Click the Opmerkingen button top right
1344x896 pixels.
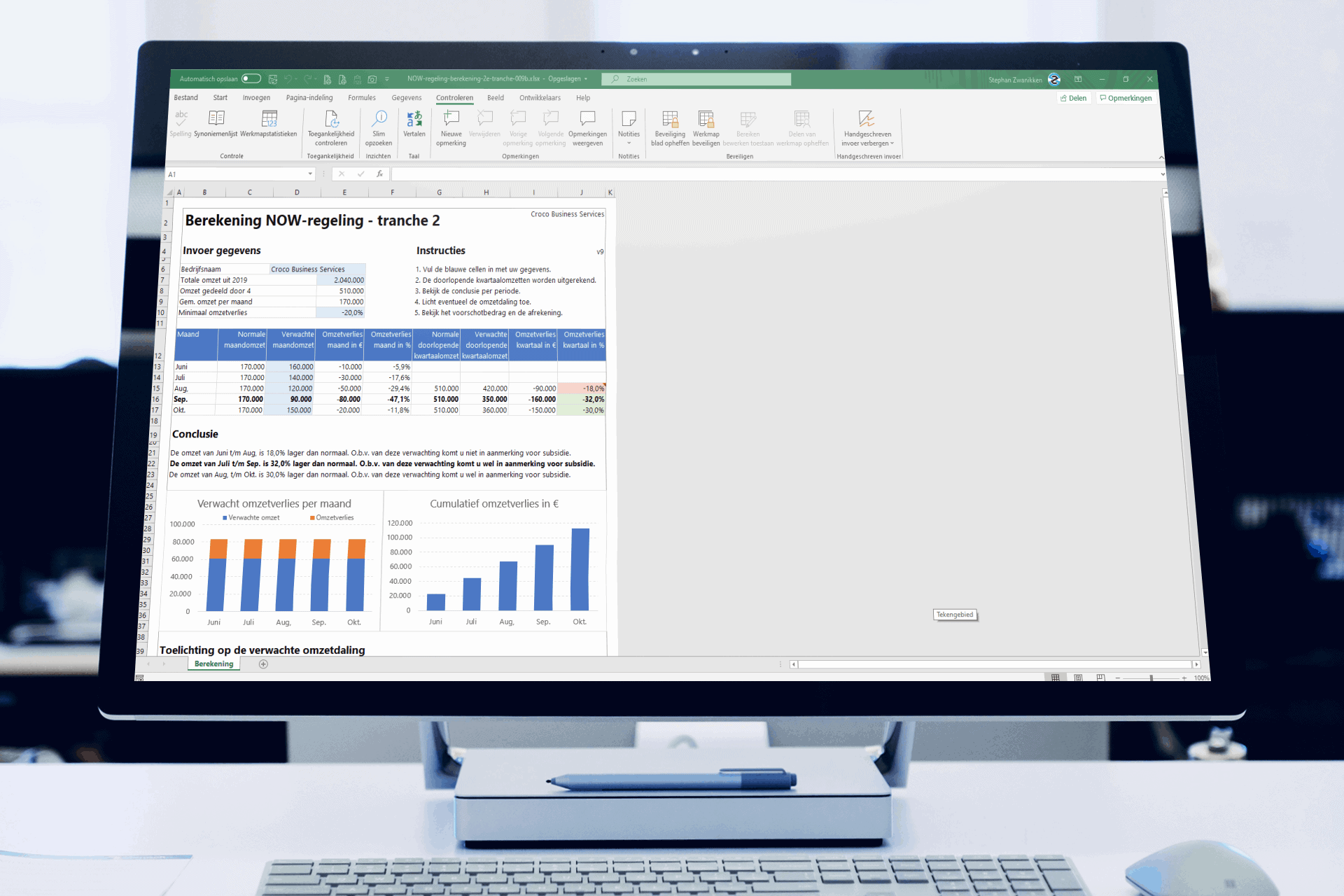[x=1126, y=98]
